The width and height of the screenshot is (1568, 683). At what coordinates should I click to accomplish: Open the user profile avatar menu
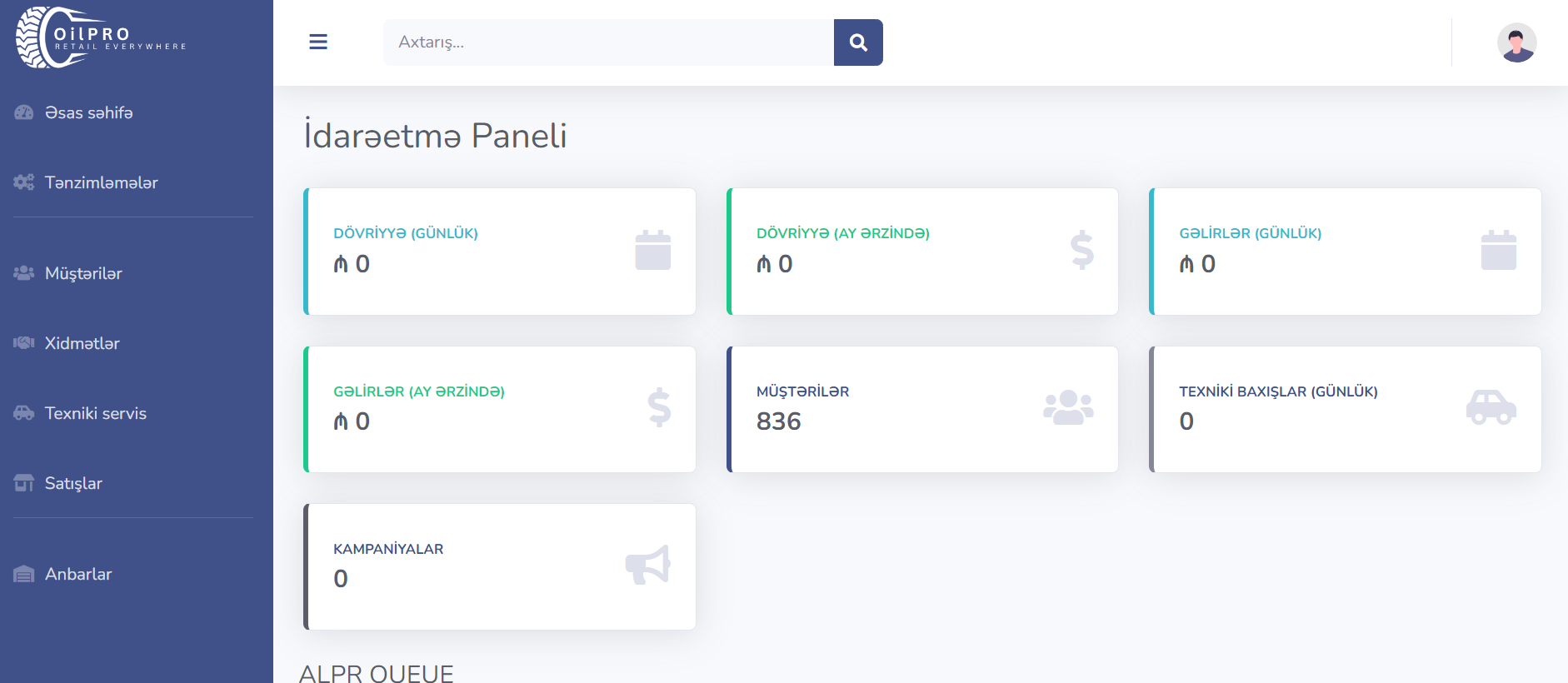pos(1516,42)
